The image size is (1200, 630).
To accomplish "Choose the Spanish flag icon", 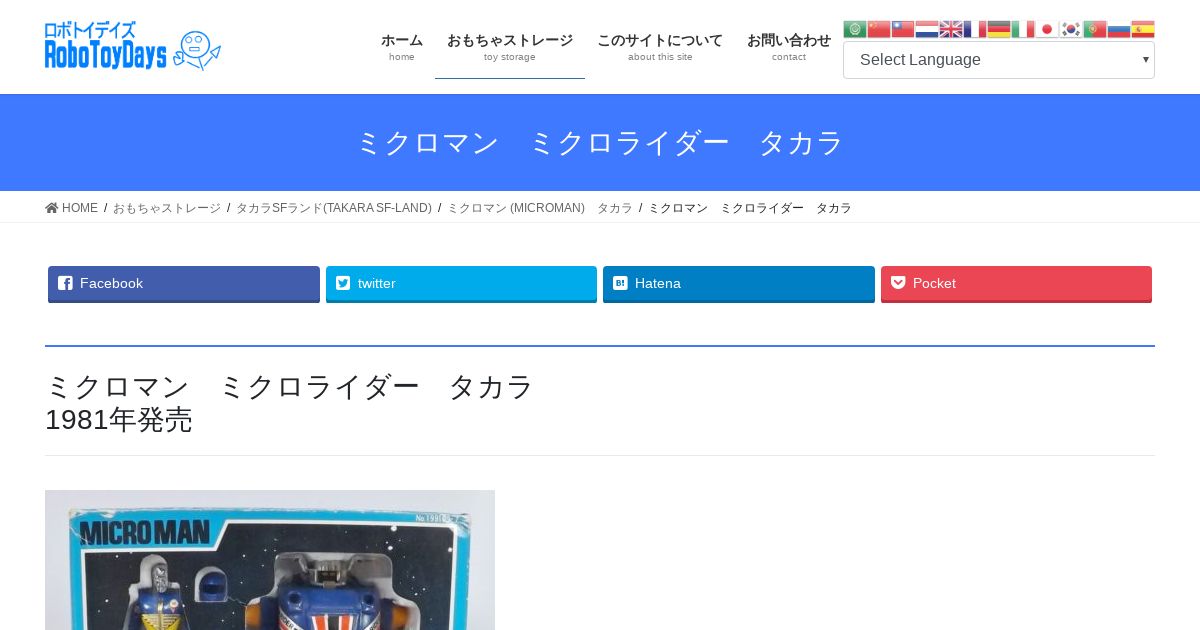I will [1143, 29].
